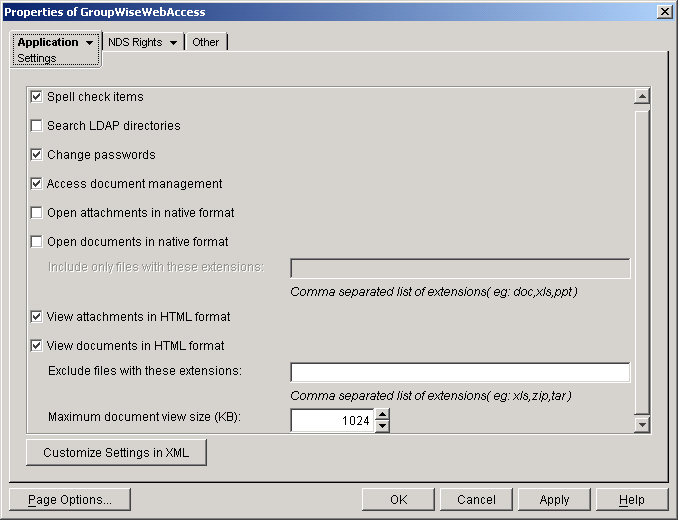Open Help for this dialog
Viewport: 678px width, 520px height.
point(632,500)
